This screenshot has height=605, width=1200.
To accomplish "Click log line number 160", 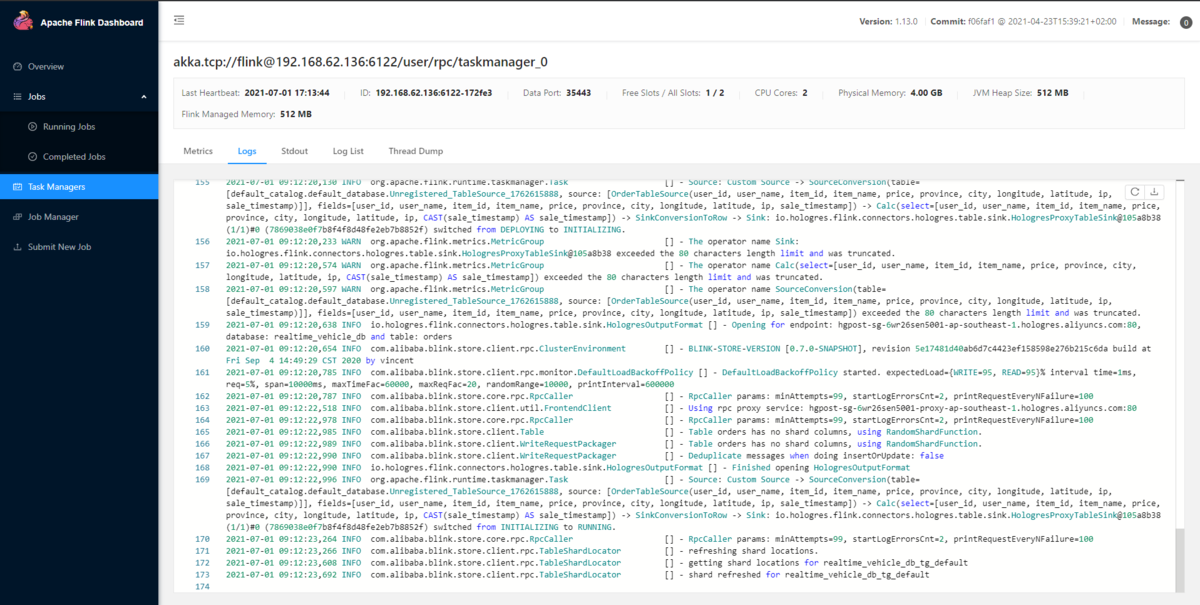I will [203, 348].
